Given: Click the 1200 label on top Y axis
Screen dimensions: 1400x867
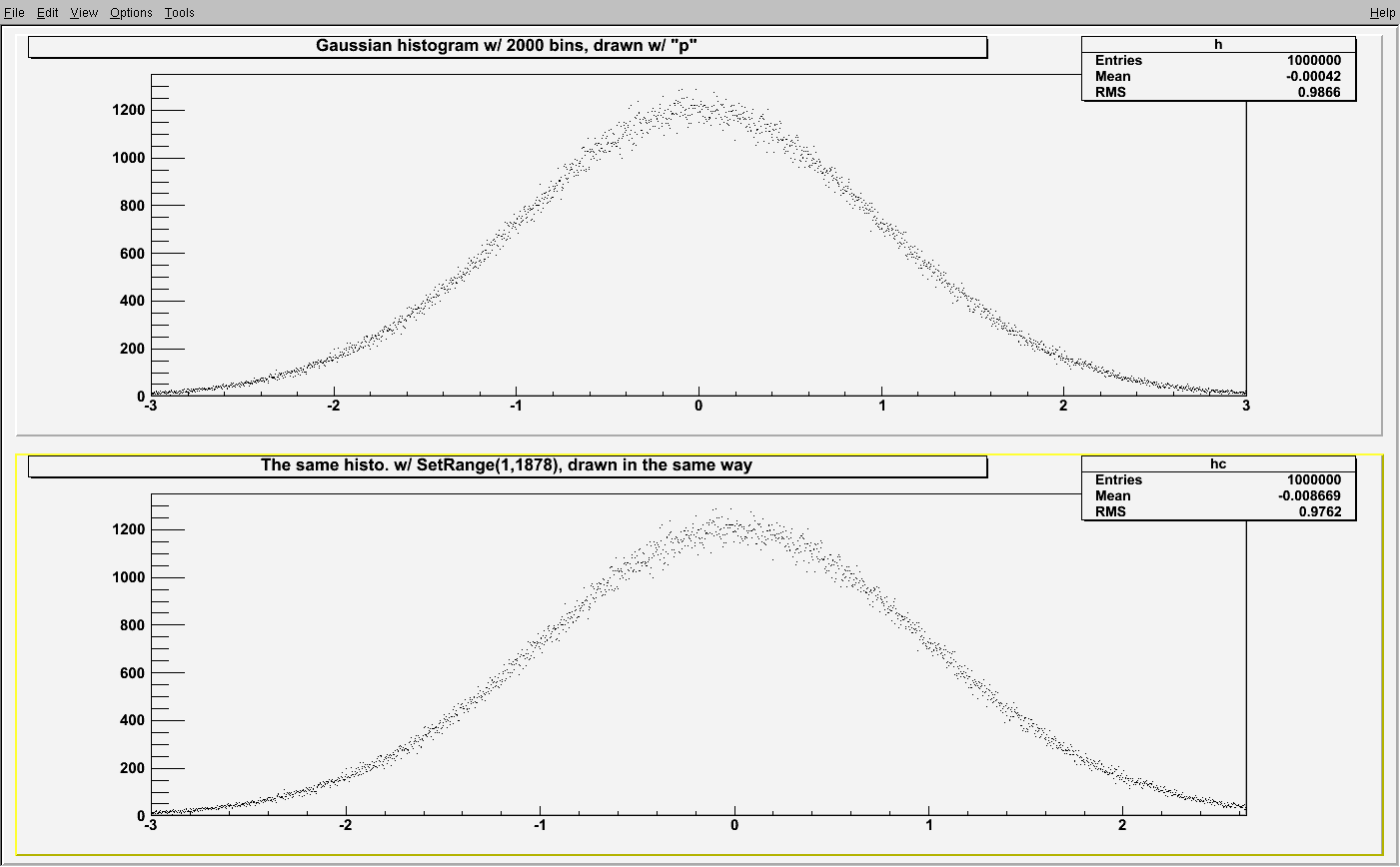Looking at the screenshot, I should click(128, 110).
